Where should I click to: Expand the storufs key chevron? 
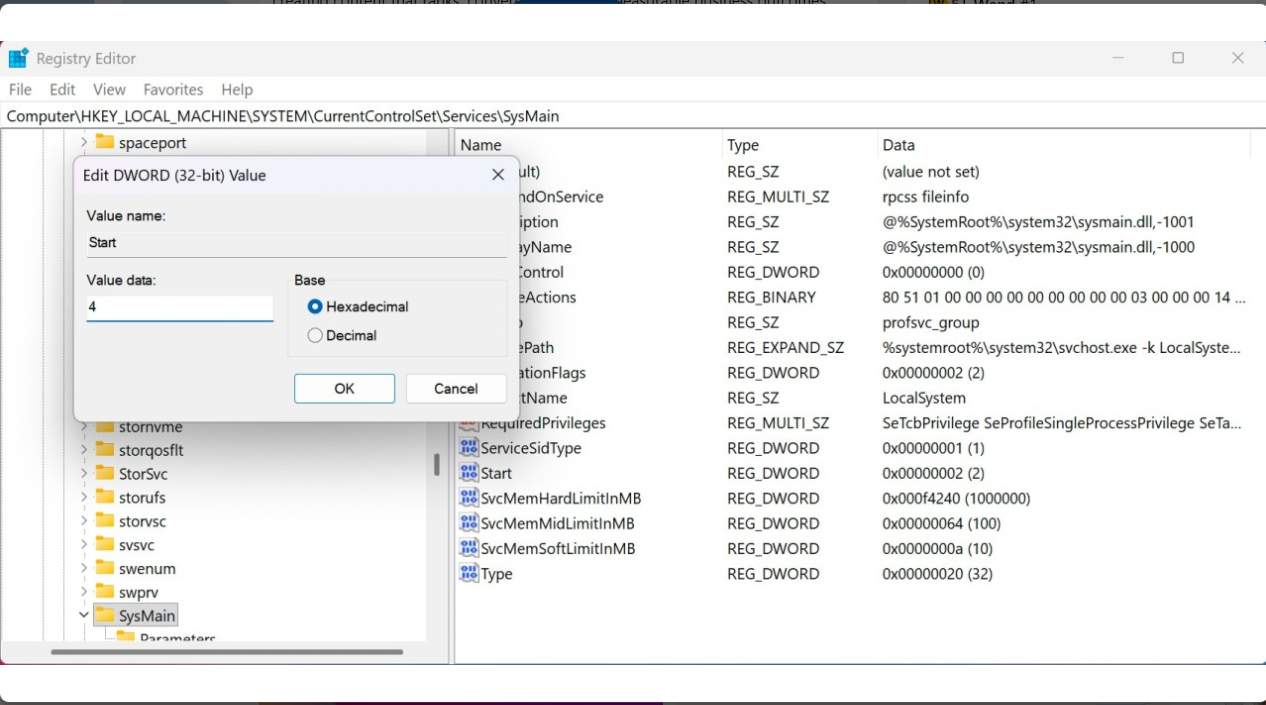[x=84, y=497]
